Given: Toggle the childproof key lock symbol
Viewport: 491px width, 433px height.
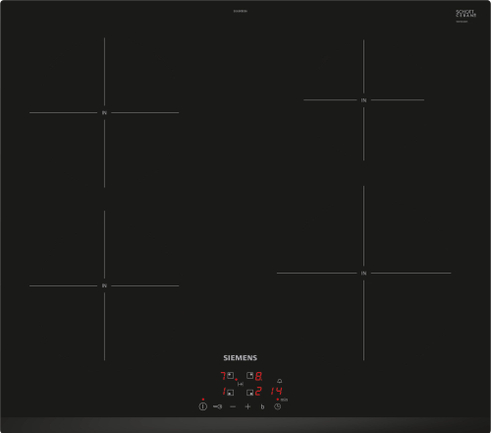Looking at the screenshot, I should coord(217,406).
